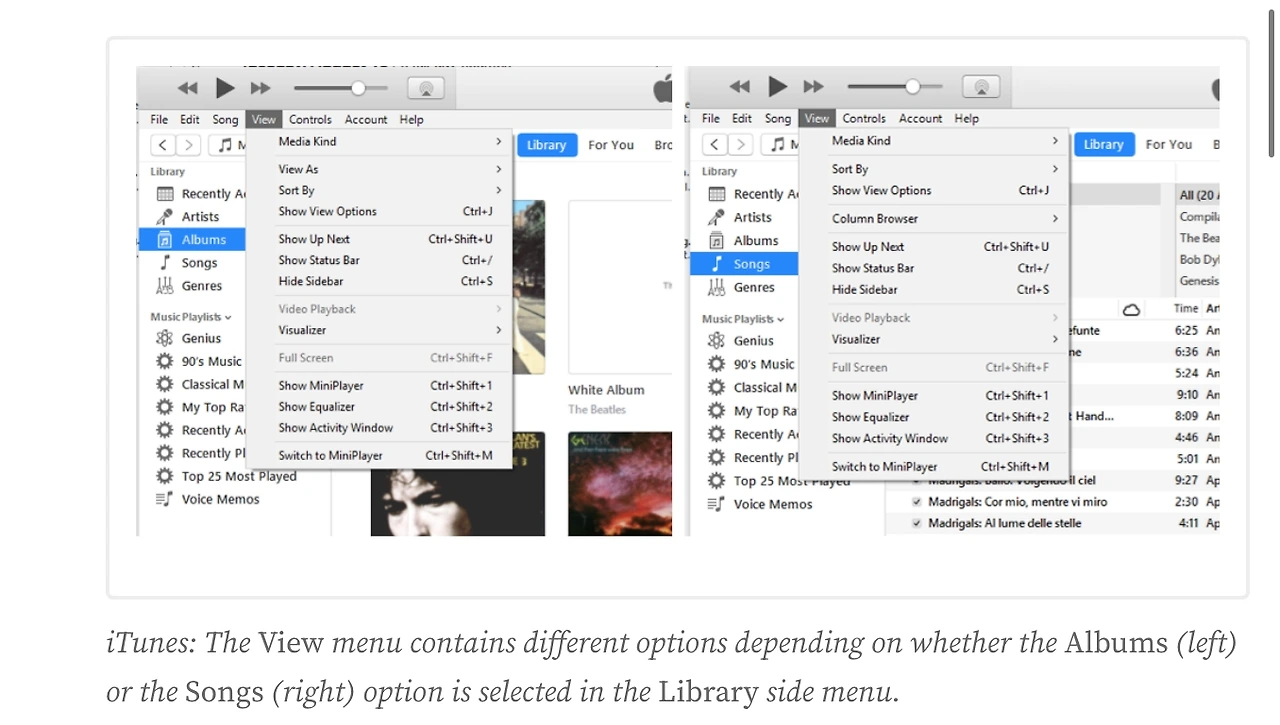Click the Library button in the right window
This screenshot has width=1280, height=725.
click(x=1103, y=144)
